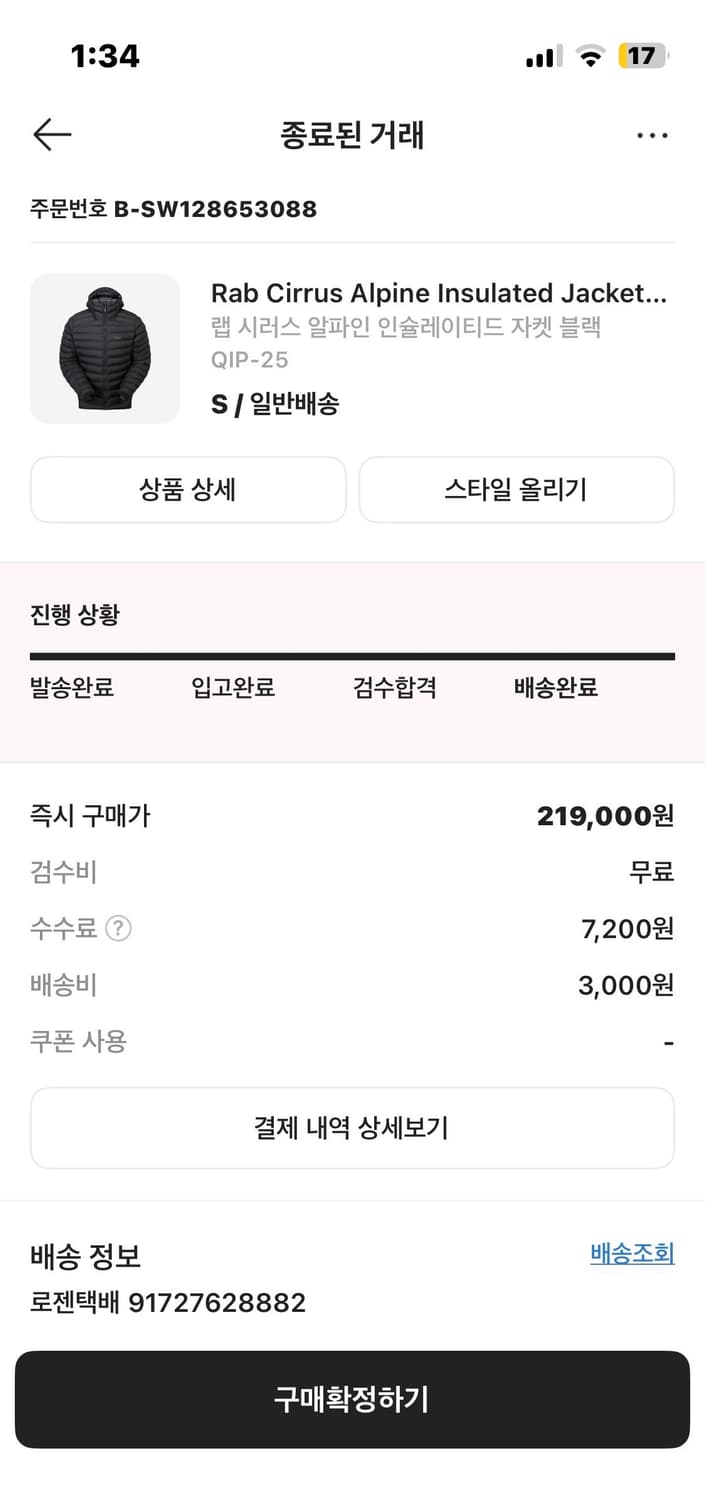Screen dimensions: 705x1500
Task: Tap the clock showing 1:34
Action: [x=106, y=56]
